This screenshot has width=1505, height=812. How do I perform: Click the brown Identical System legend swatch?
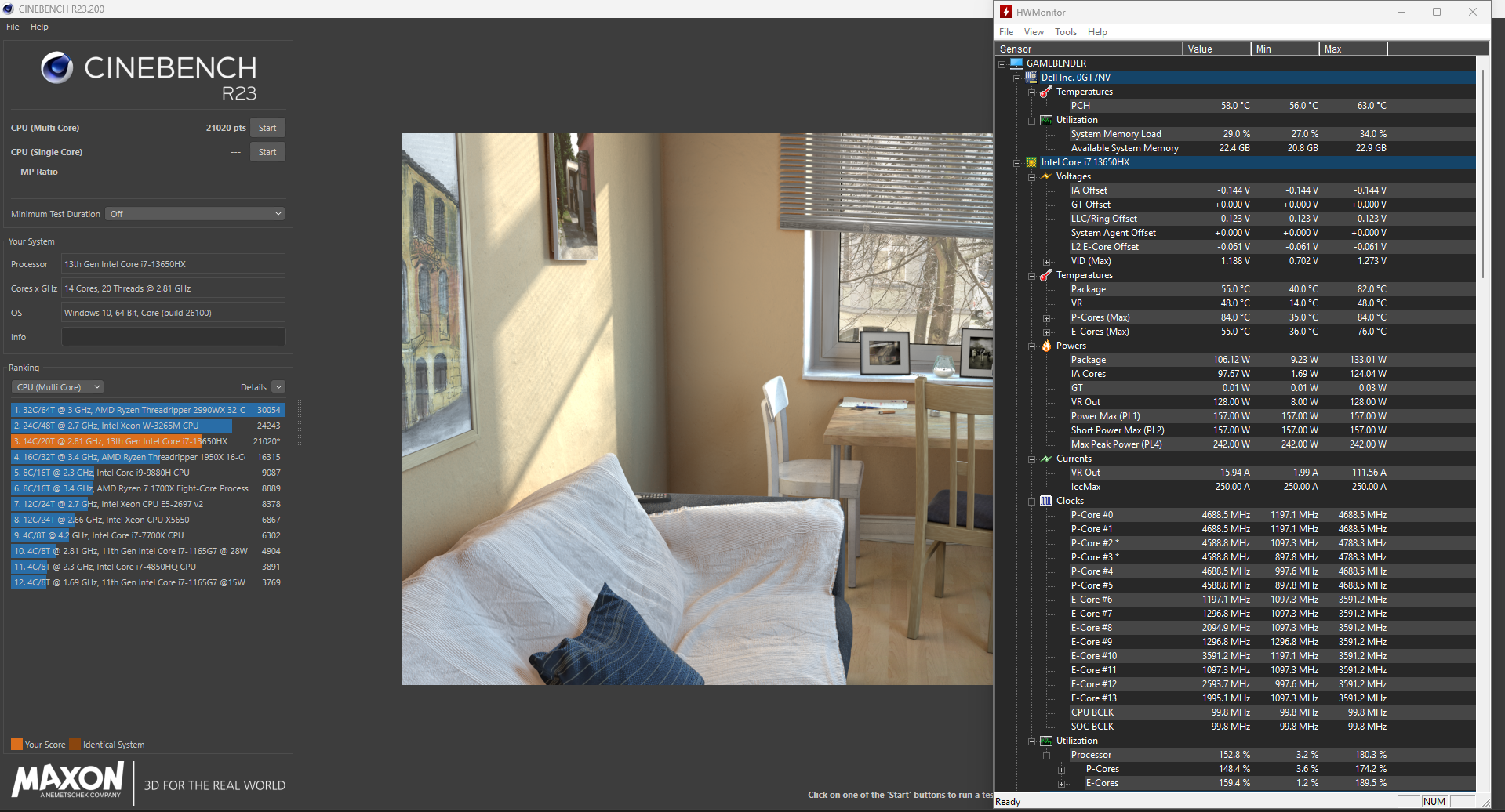point(75,745)
